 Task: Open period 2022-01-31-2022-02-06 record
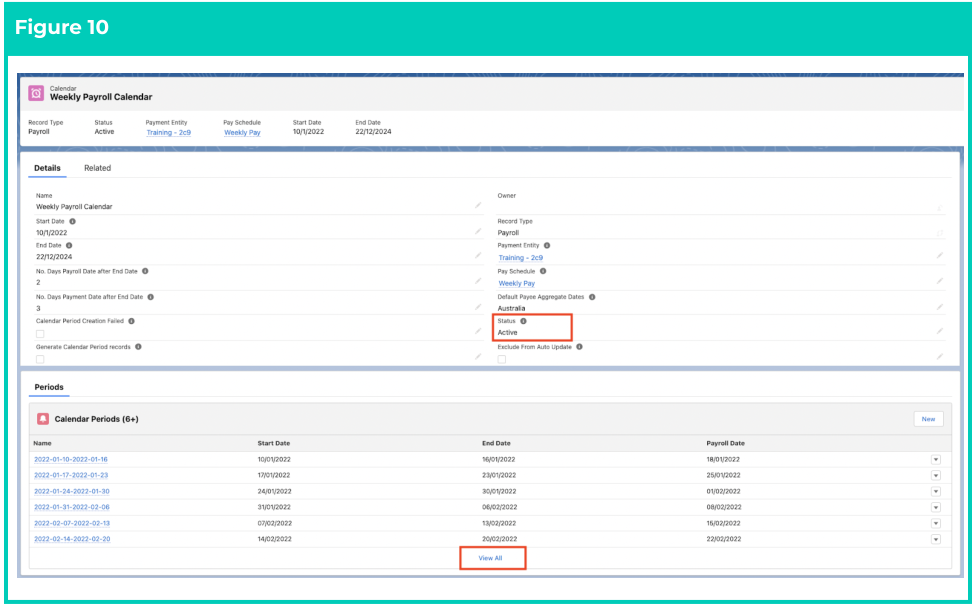click(x=72, y=507)
